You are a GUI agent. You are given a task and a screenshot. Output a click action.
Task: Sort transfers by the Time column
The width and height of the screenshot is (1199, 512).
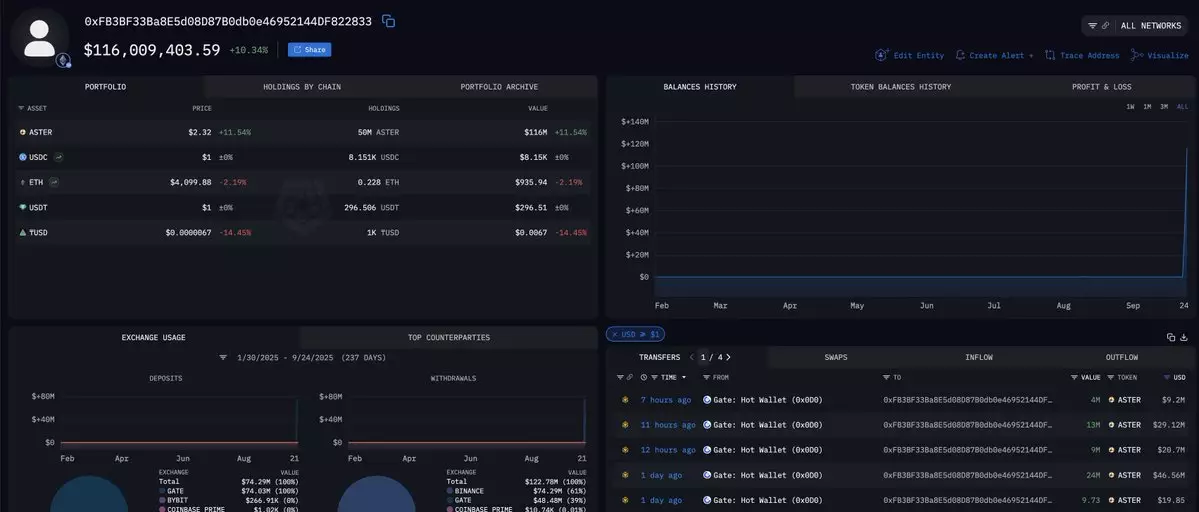tap(668, 378)
